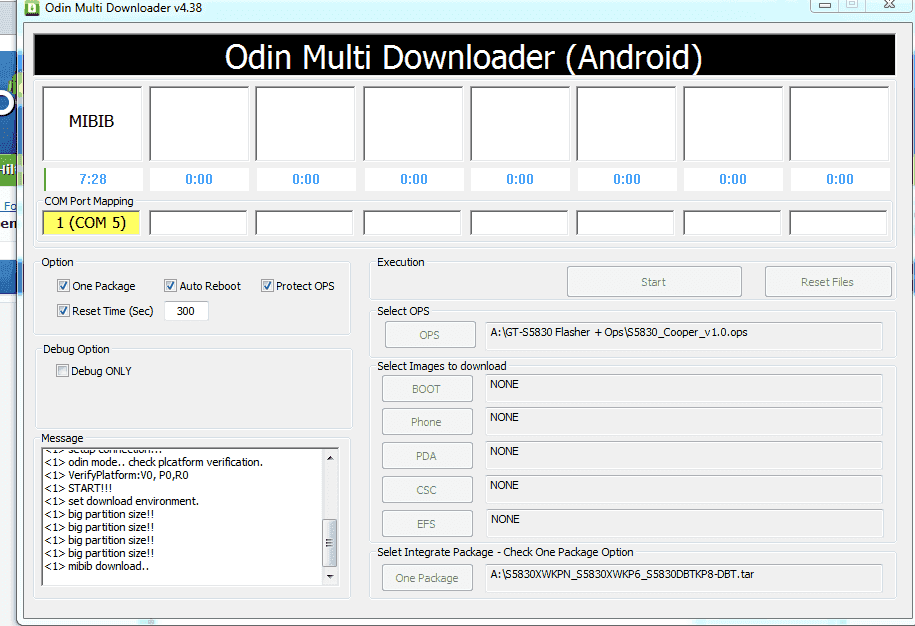The height and width of the screenshot is (626, 915).
Task: Click the Phone NONE path field
Action: [684, 421]
